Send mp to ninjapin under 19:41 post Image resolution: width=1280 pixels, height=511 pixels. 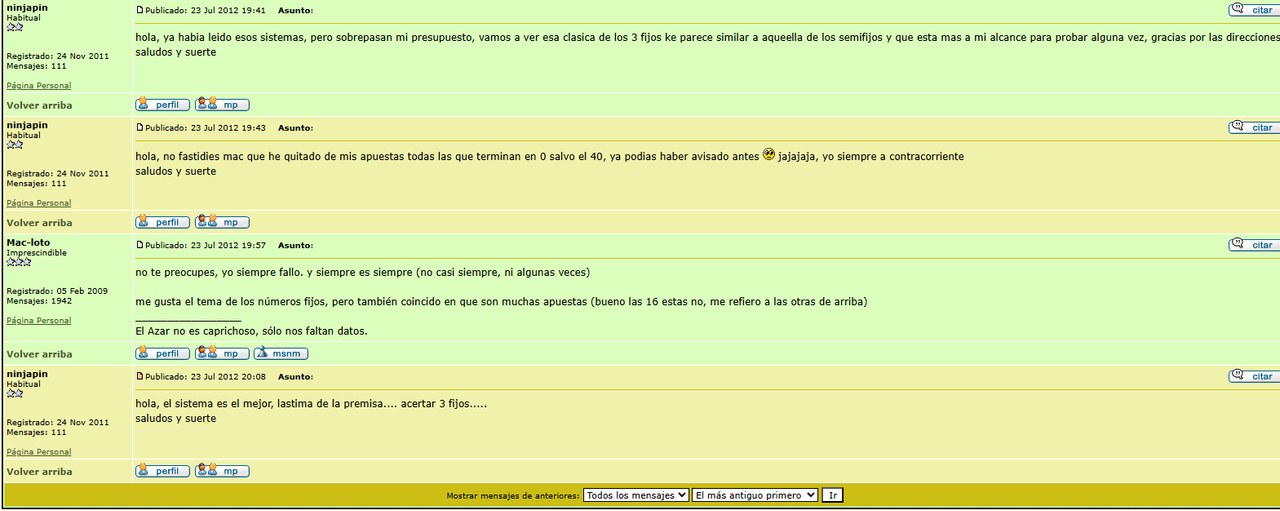(222, 104)
